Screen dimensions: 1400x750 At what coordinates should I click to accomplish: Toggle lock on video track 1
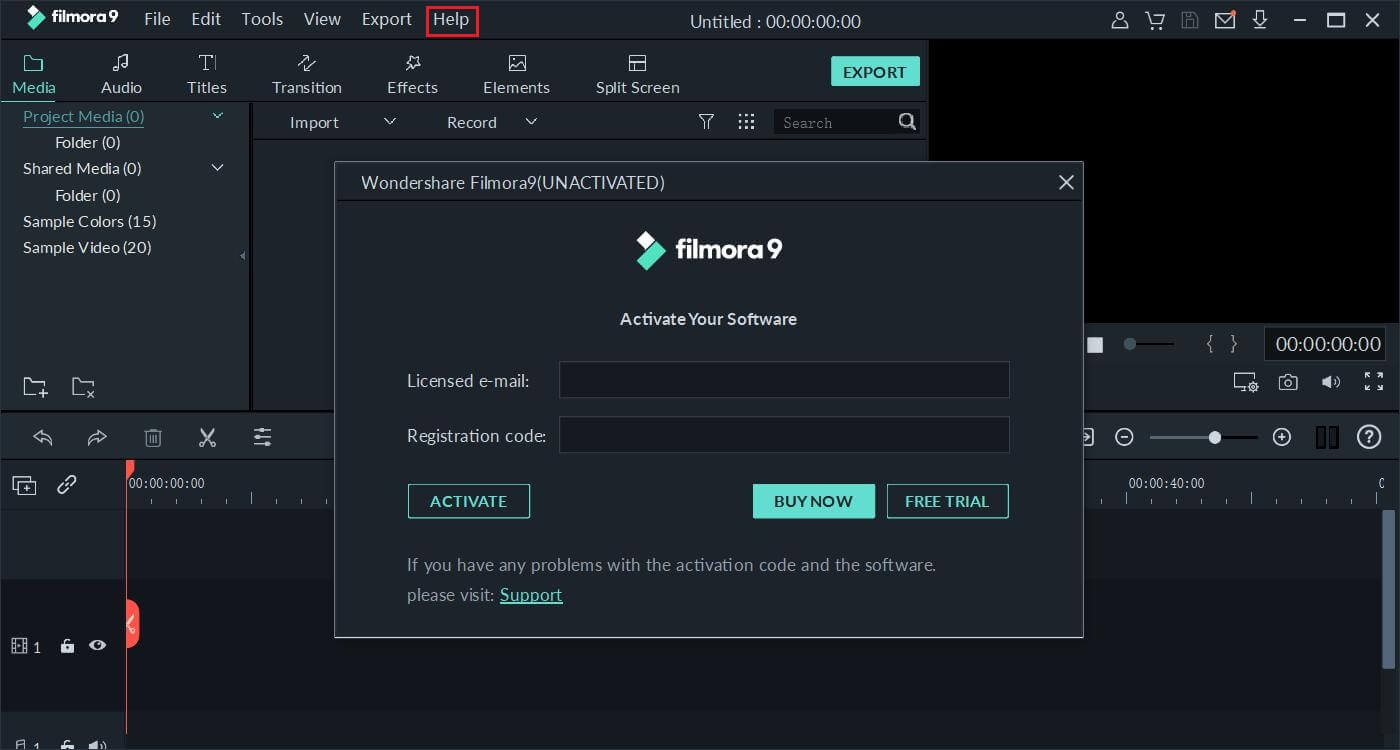67,646
